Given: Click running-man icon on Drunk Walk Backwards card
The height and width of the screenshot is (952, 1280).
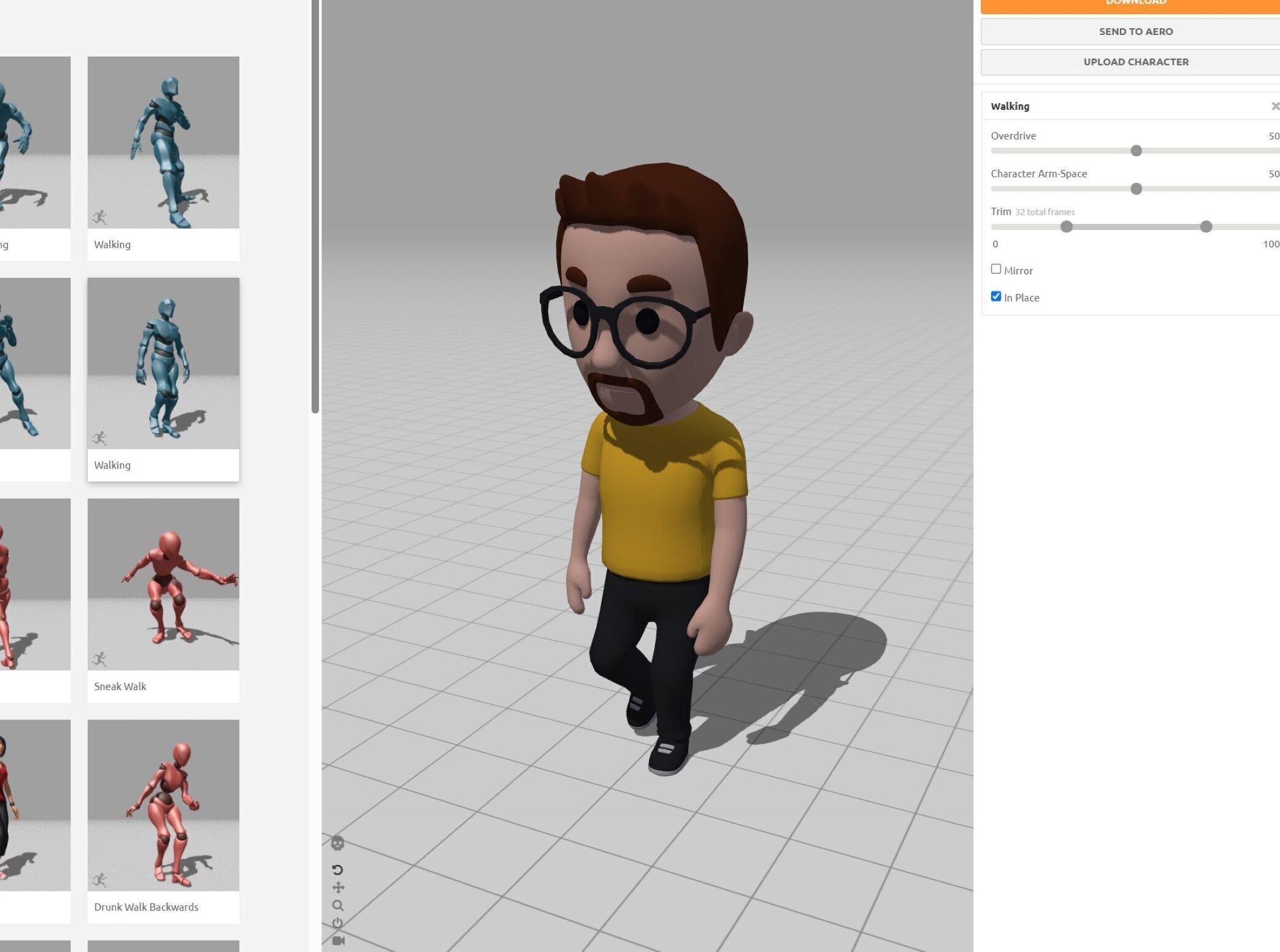Looking at the screenshot, I should 99,880.
